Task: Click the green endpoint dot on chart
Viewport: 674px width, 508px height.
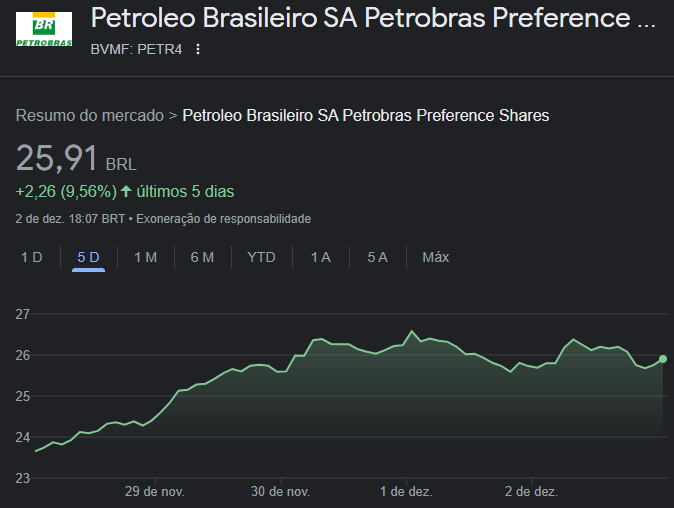Action: tap(662, 359)
